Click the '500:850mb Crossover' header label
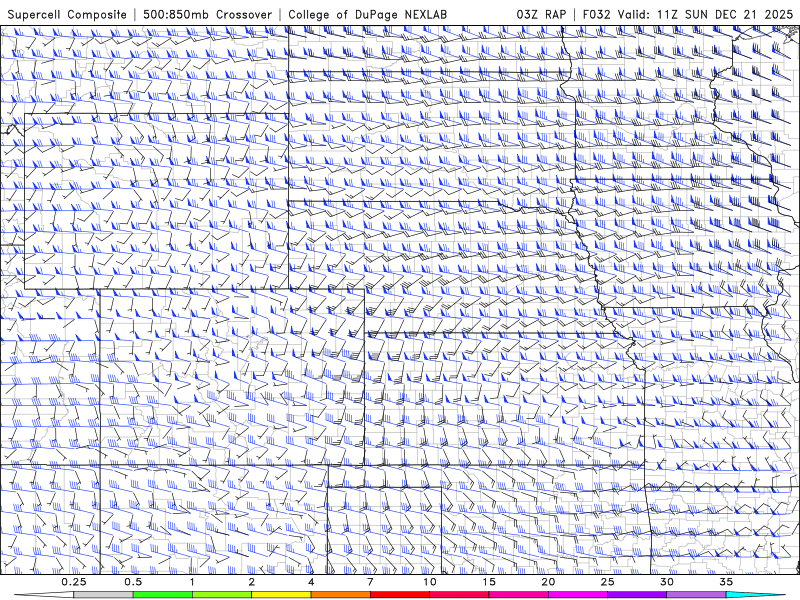800x600 pixels. pos(207,14)
